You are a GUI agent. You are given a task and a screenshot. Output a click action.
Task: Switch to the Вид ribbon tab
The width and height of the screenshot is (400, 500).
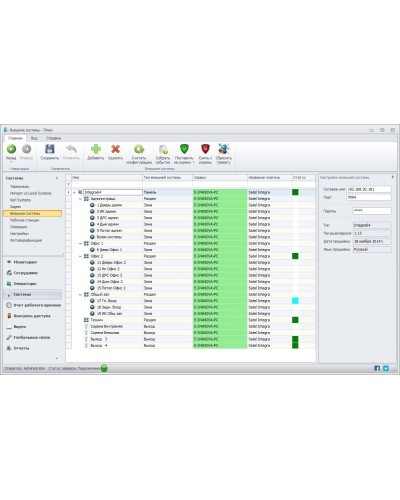pyautogui.click(x=34, y=138)
